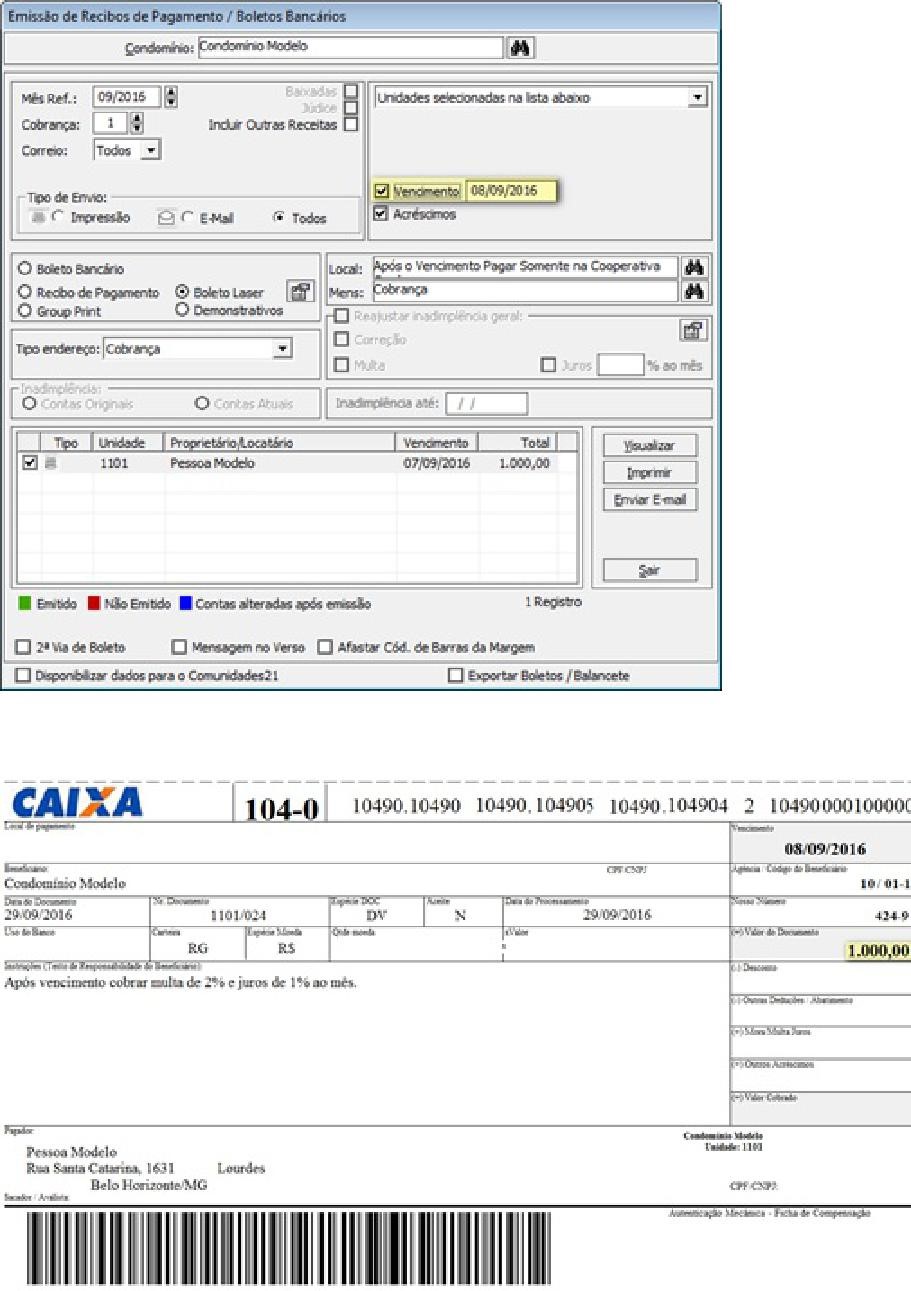Screen dimensions: 911x1291
Task: Click binoculars icon beside Local field
Action: (694, 266)
